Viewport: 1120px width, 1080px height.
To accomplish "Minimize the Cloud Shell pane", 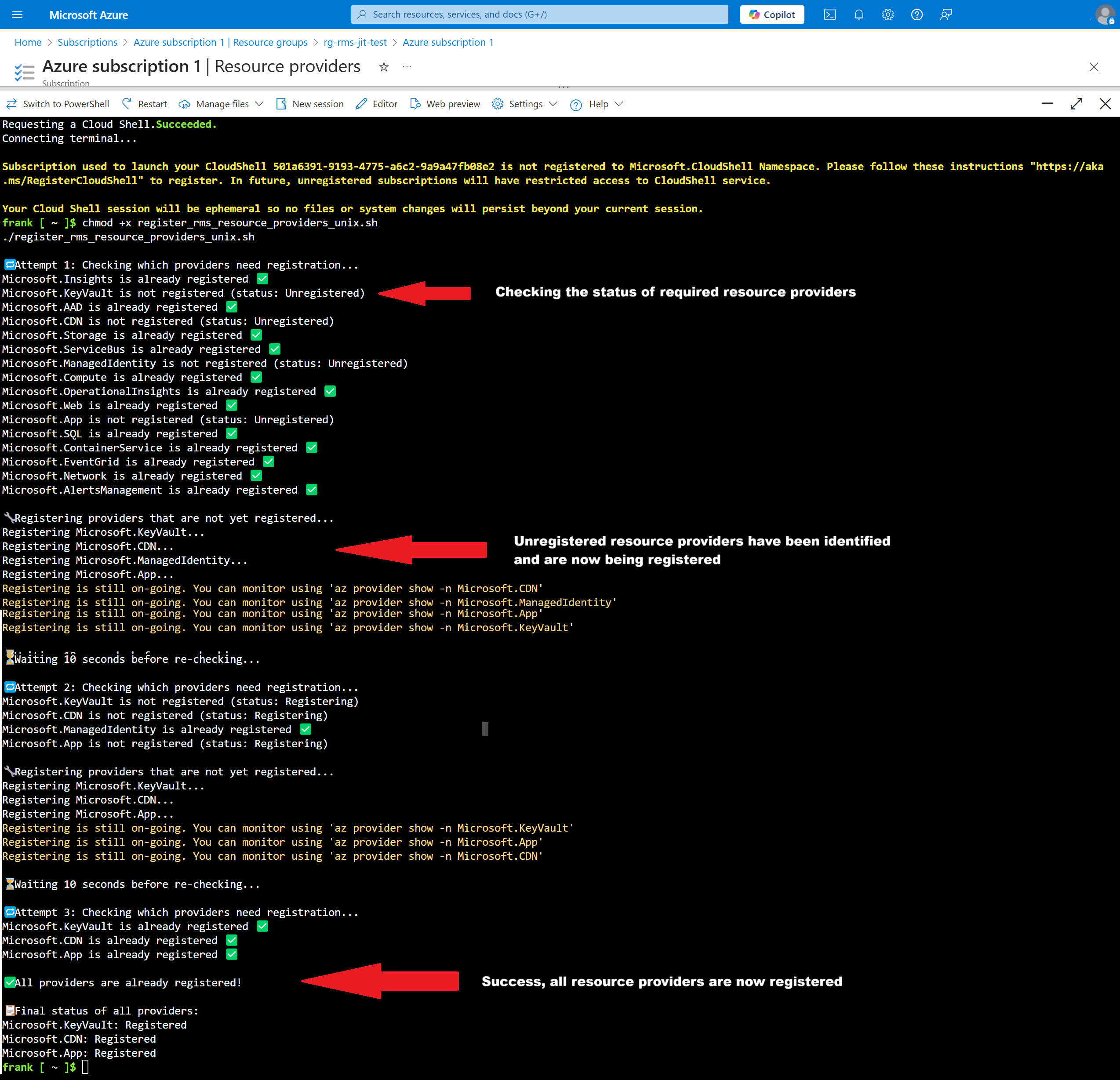I will pos(1047,103).
